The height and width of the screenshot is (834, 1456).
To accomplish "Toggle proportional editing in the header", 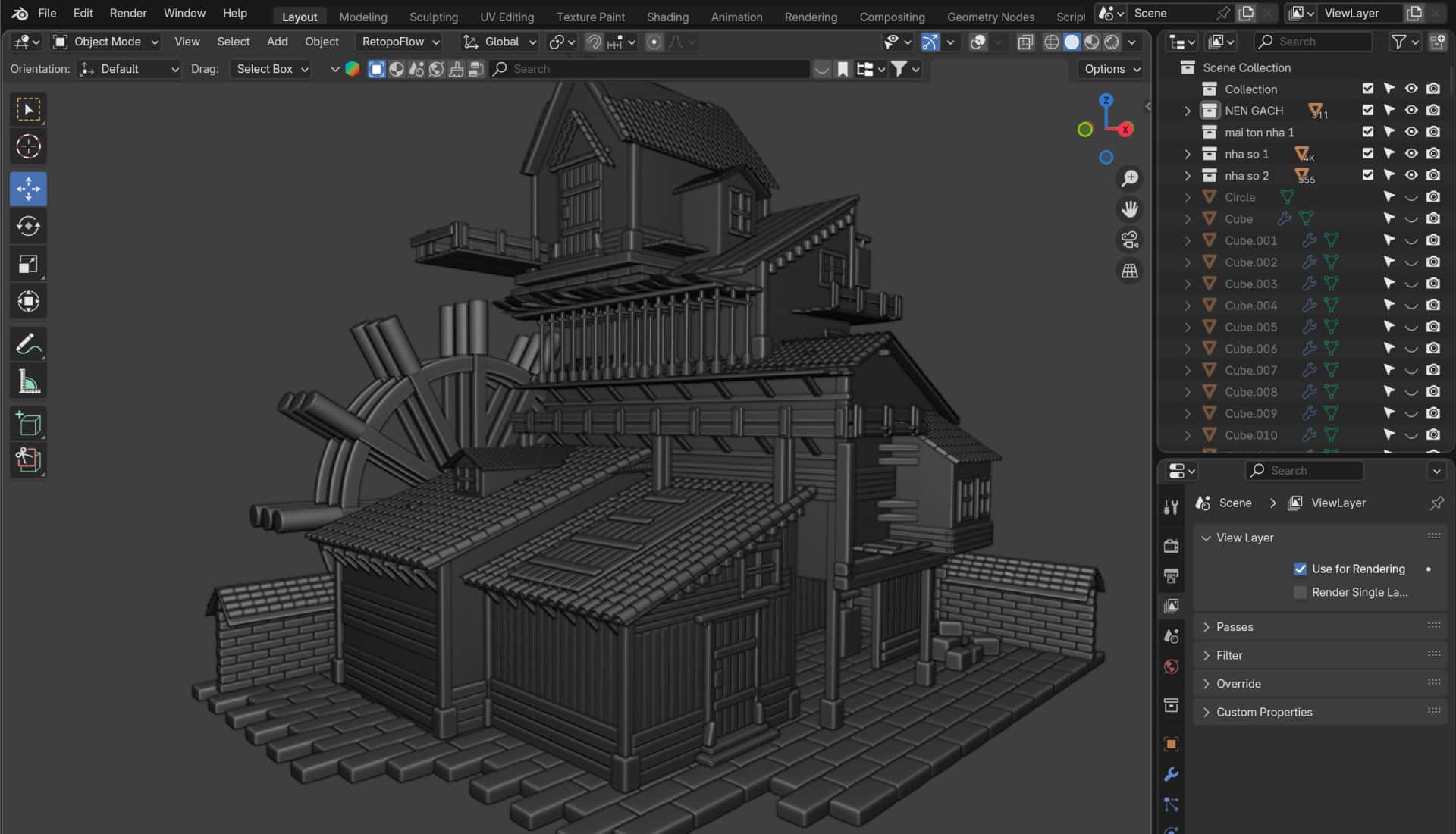I will (x=653, y=42).
